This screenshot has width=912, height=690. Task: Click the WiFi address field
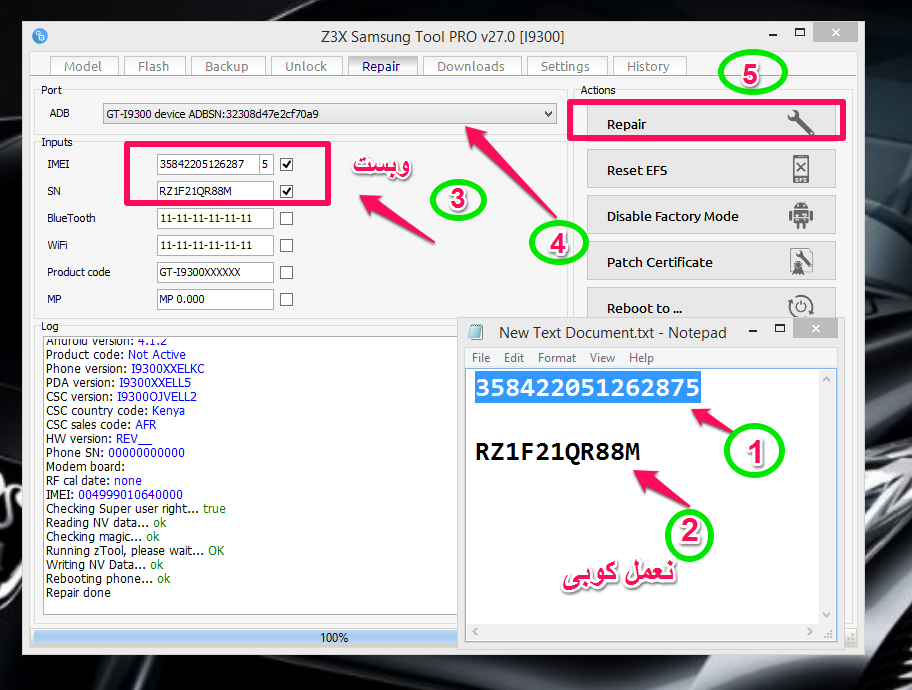[x=215, y=246]
